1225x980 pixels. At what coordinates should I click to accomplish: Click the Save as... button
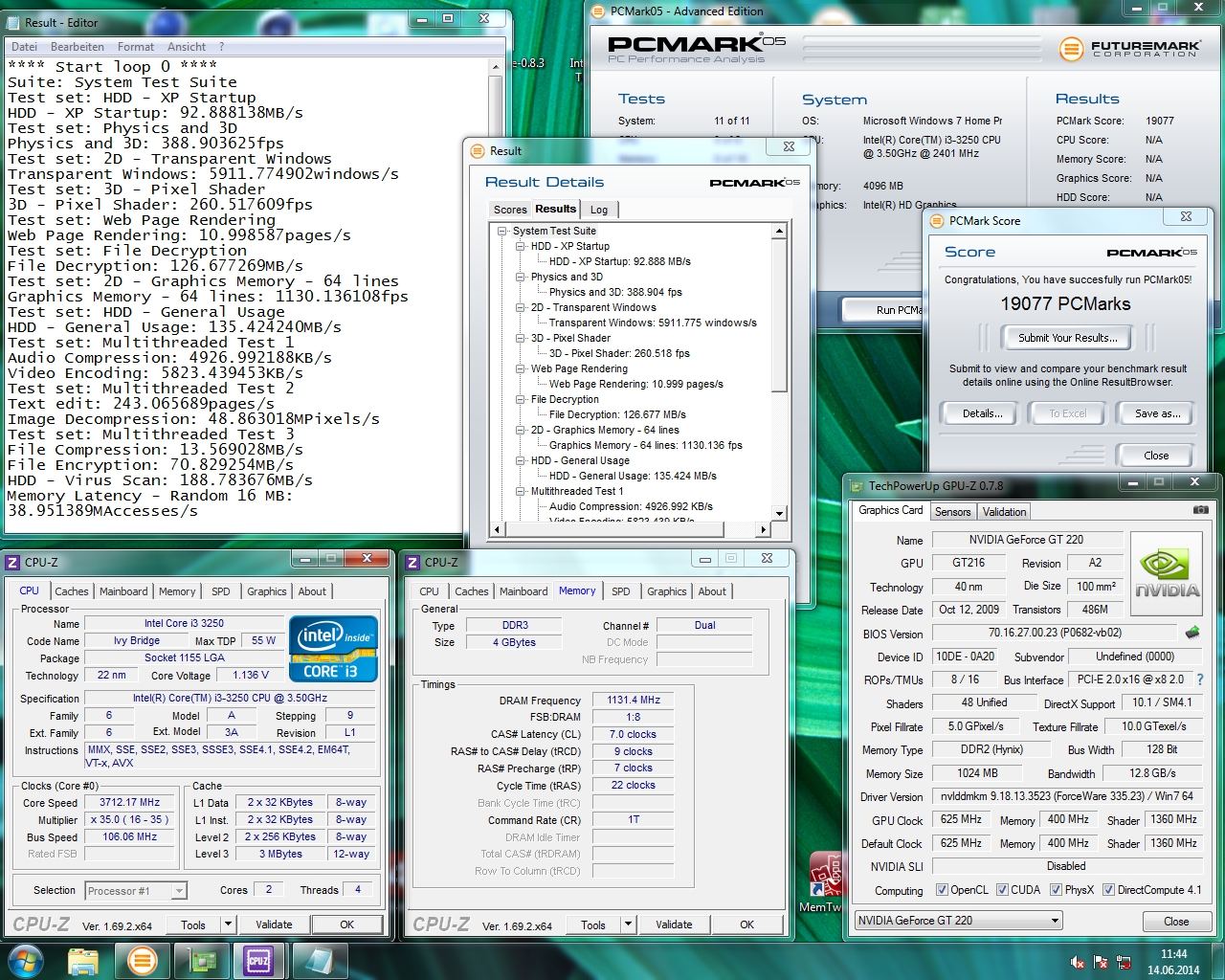[1157, 413]
